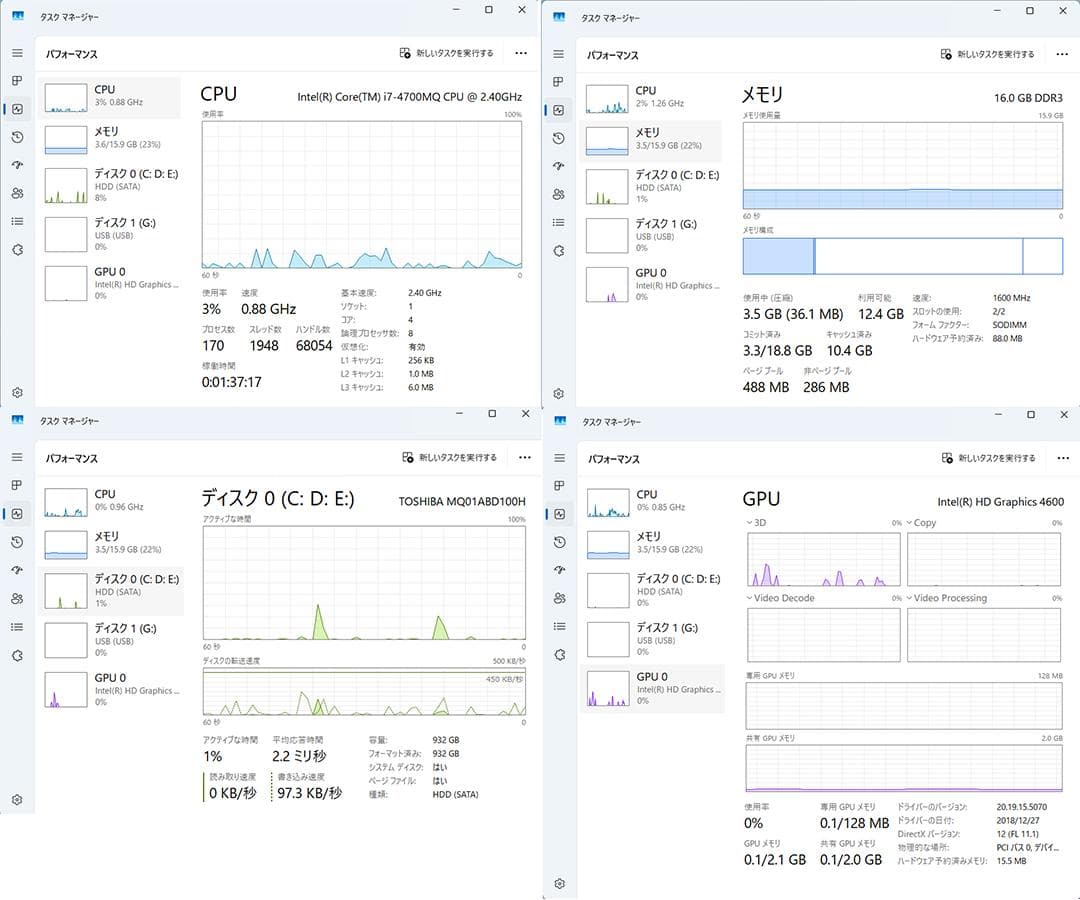Click the write speed value 97.3 KB/秒

(x=309, y=793)
